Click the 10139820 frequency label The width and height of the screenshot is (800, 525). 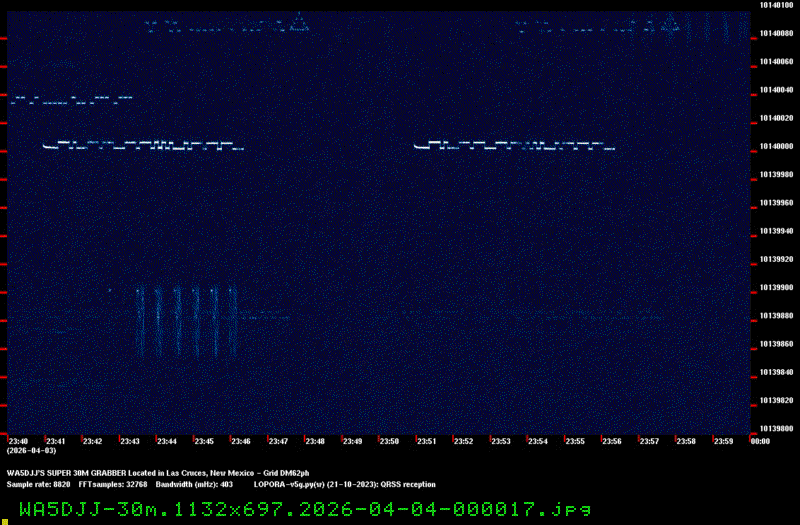tap(776, 401)
